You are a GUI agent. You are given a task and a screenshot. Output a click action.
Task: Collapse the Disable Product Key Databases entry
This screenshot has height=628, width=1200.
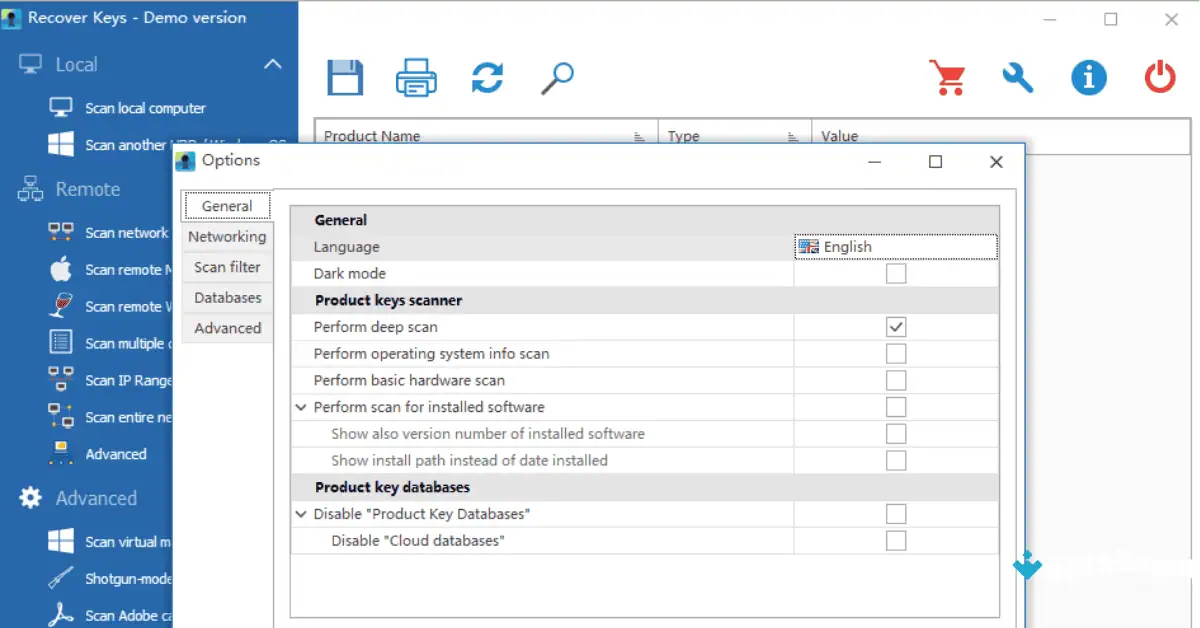tap(301, 513)
